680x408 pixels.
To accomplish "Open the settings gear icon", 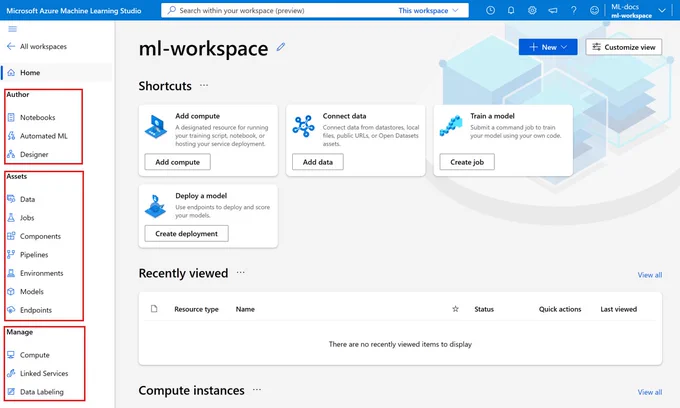I will (532, 10).
